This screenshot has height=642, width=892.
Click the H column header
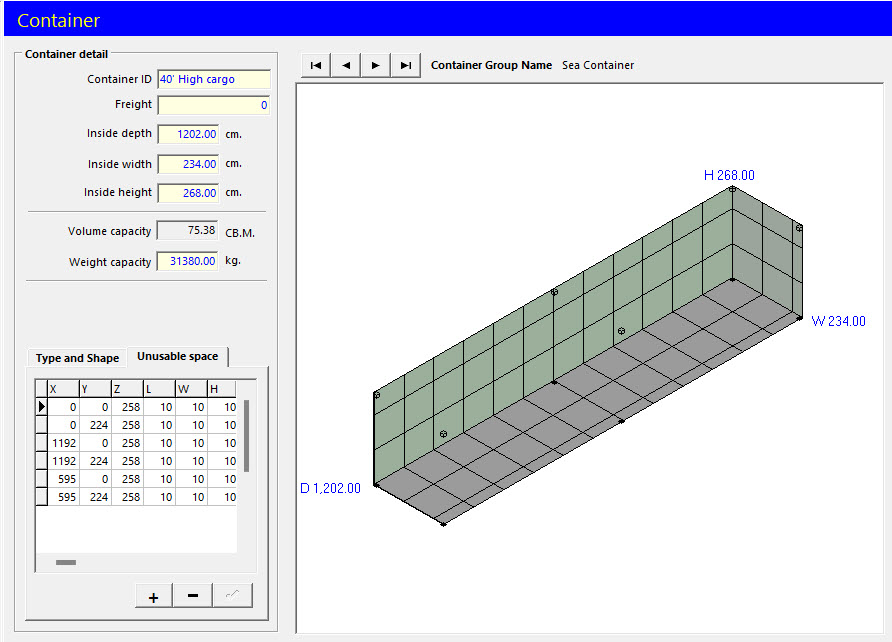[222, 389]
